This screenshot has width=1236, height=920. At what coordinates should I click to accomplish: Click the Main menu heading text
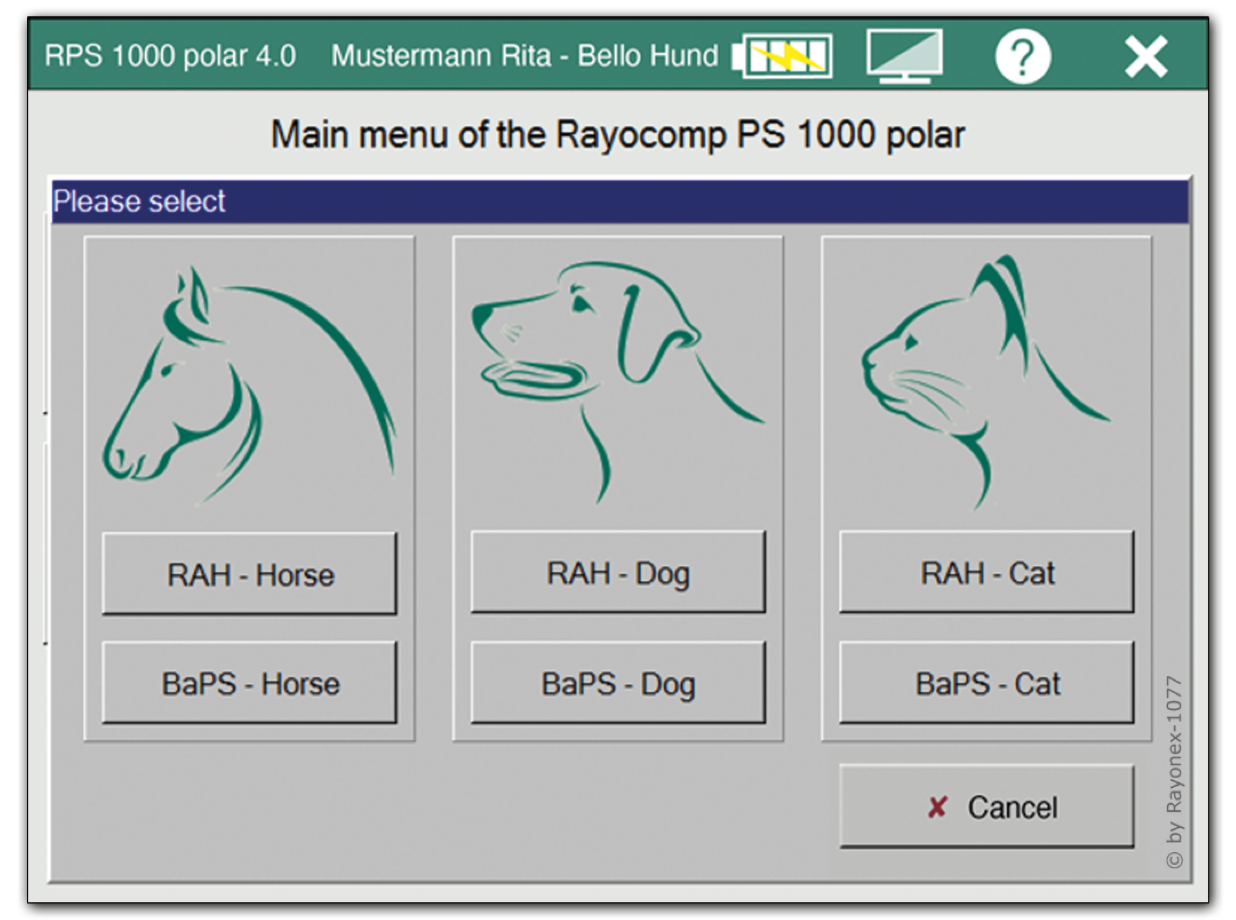(x=617, y=134)
